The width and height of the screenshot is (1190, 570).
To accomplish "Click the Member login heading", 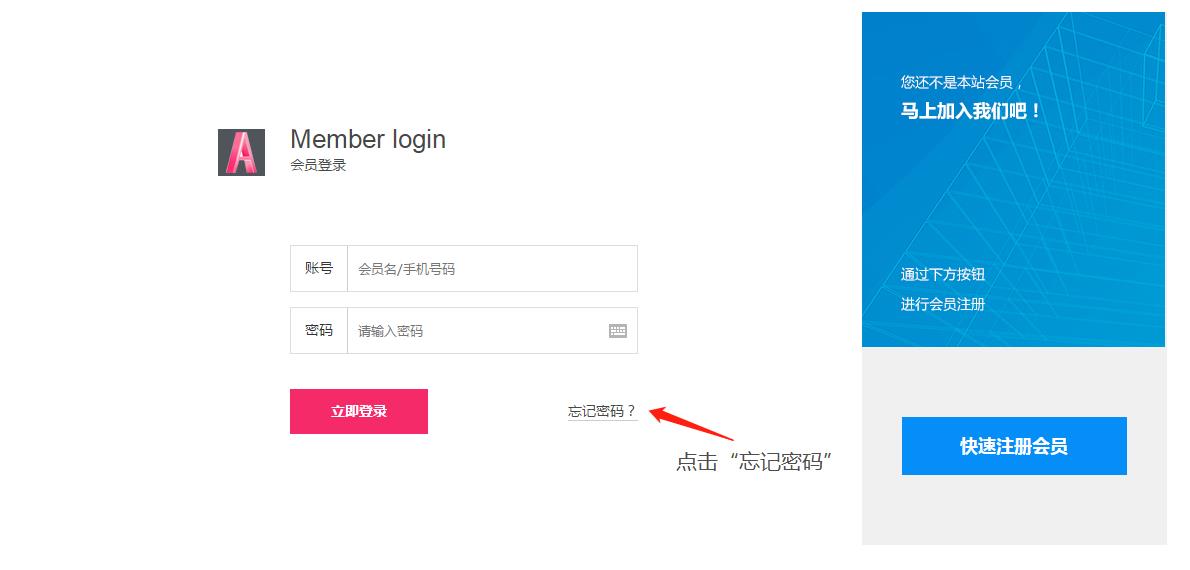I will point(368,140).
